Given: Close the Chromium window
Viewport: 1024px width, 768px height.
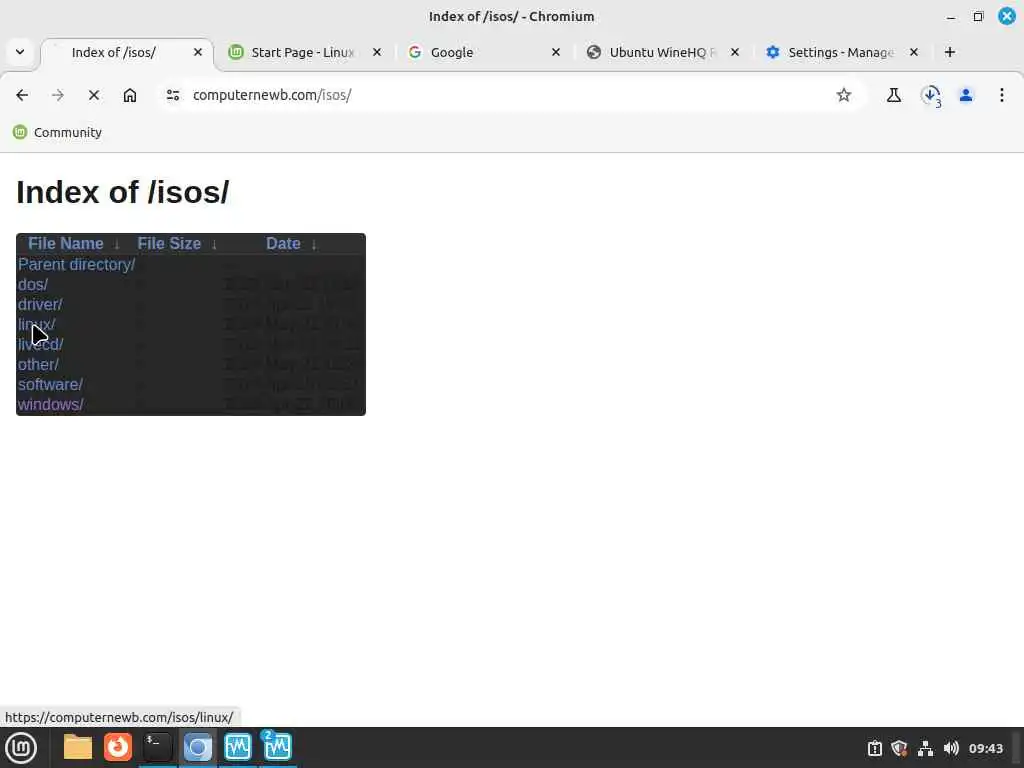Looking at the screenshot, I should point(1007,16).
